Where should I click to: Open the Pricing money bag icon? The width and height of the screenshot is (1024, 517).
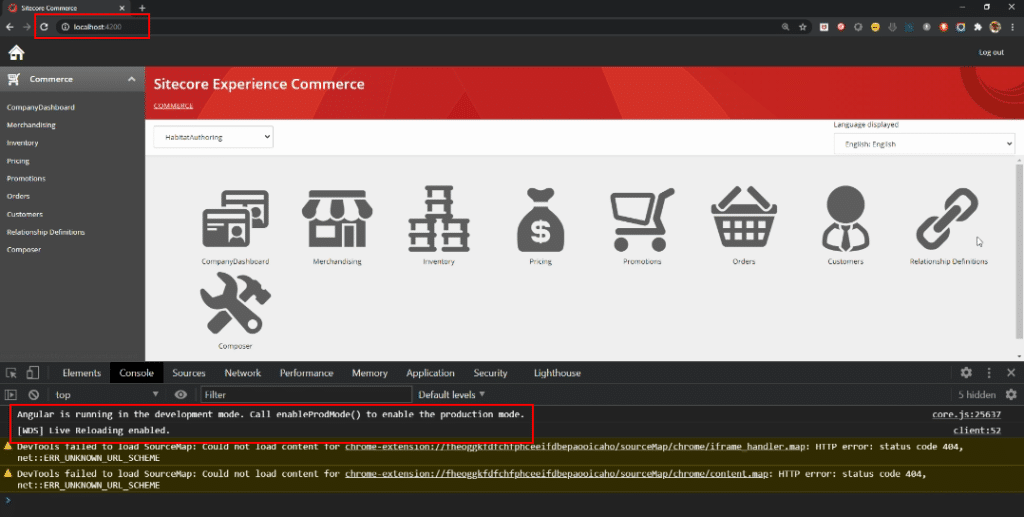coord(540,220)
